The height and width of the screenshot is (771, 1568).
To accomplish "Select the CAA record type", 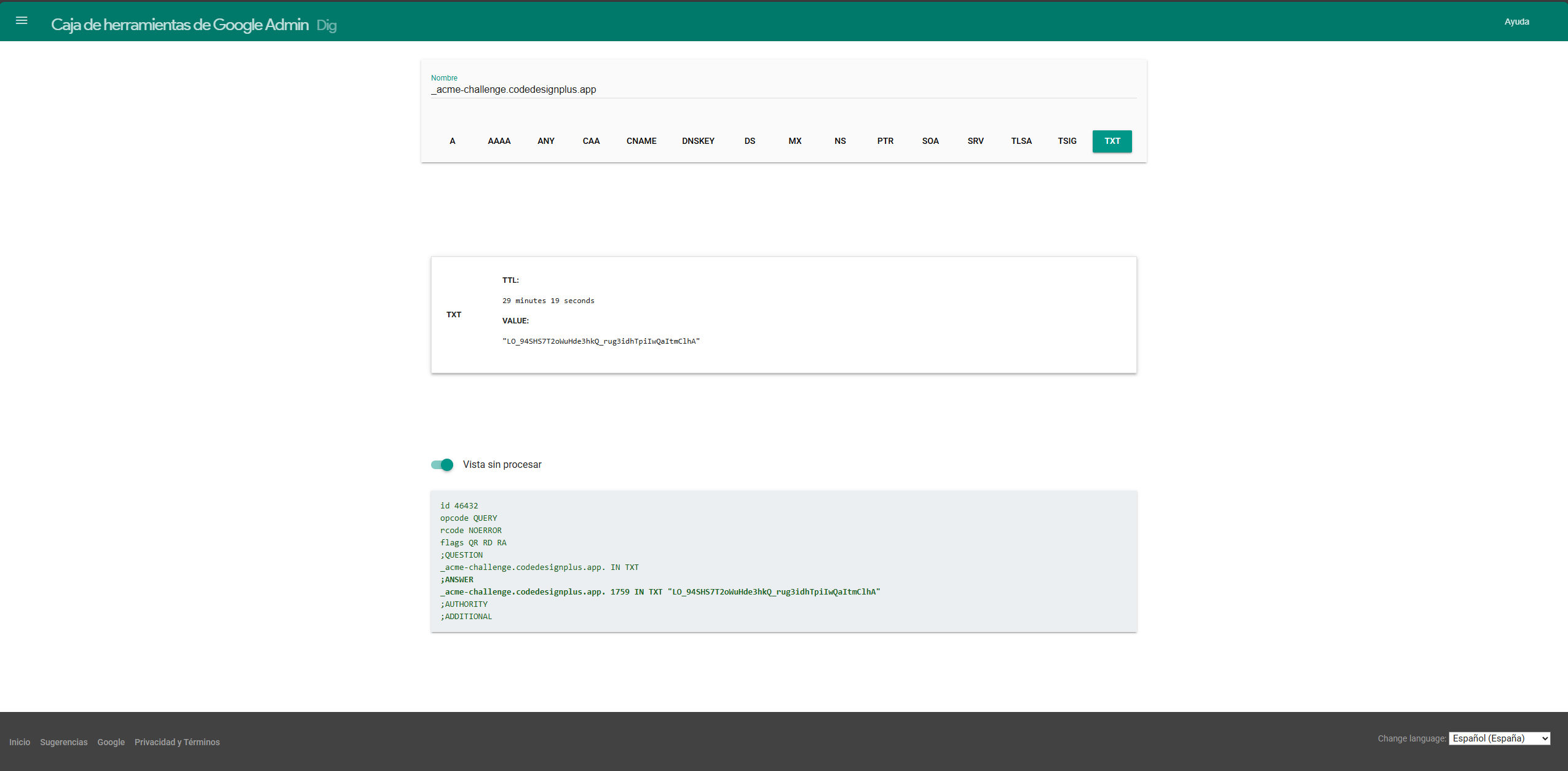I will [591, 141].
